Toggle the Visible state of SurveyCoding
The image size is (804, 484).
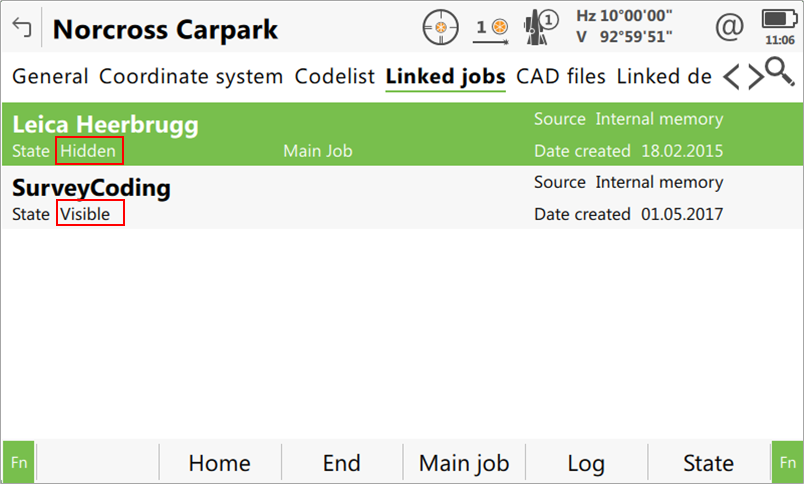pyautogui.click(x=89, y=213)
